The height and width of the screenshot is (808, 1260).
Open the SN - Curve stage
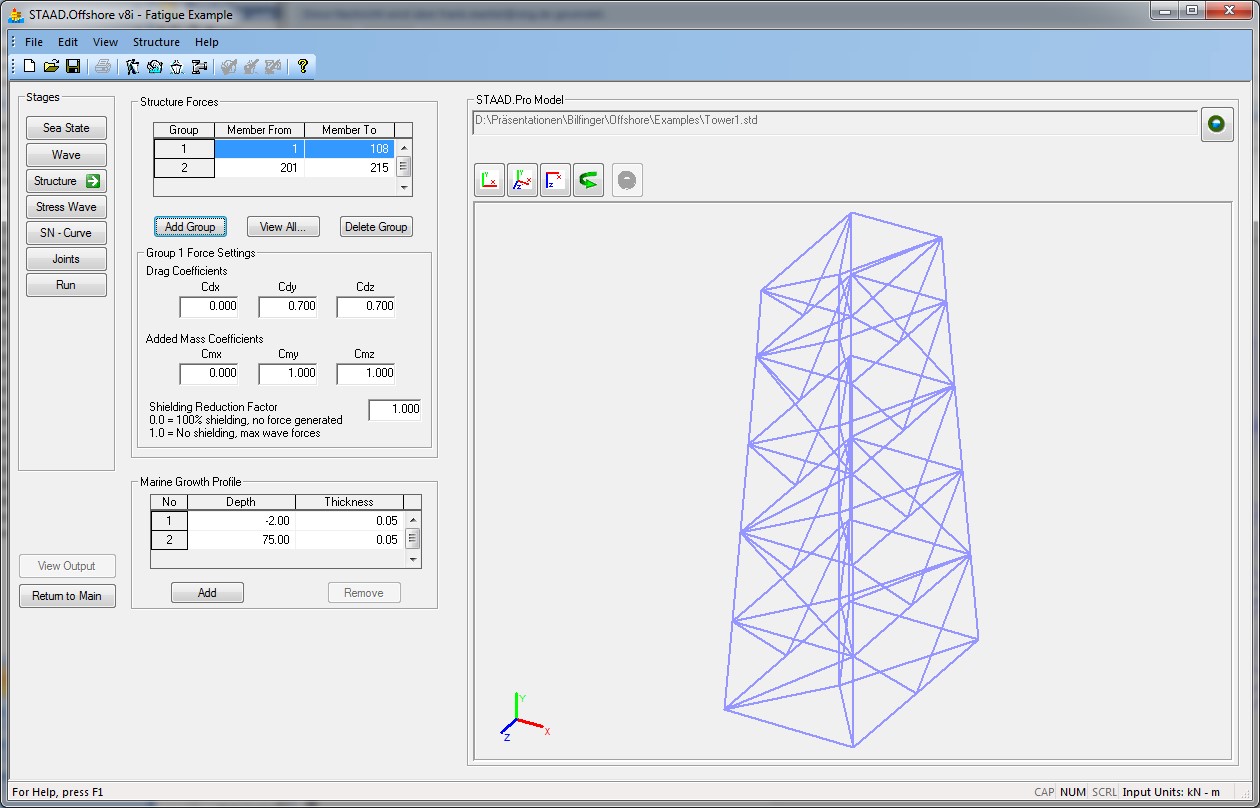66,233
